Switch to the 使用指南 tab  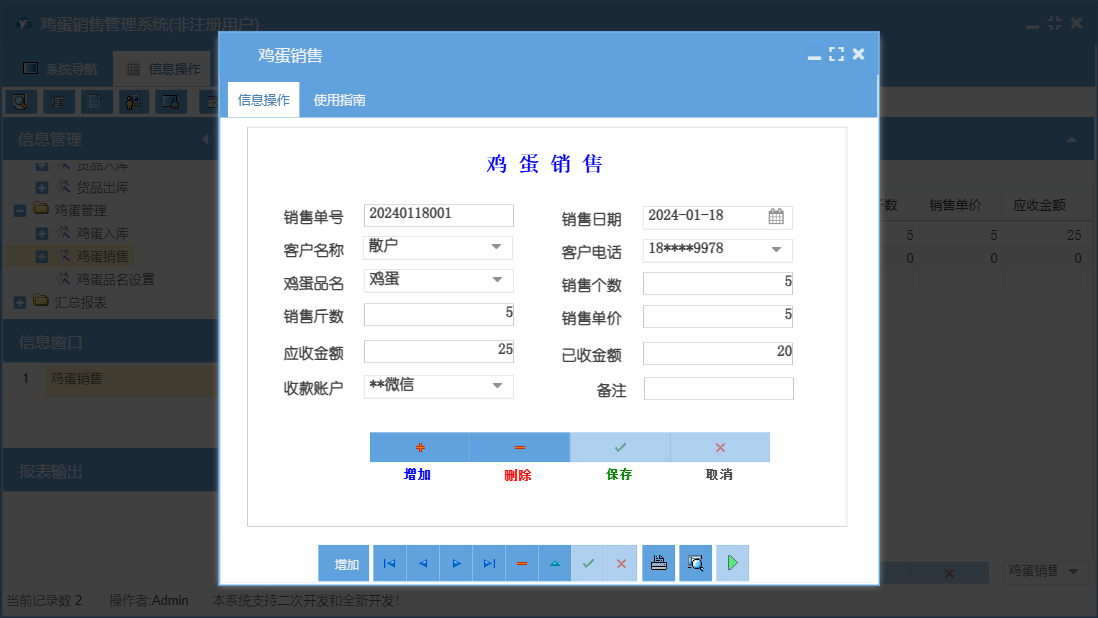pos(341,100)
